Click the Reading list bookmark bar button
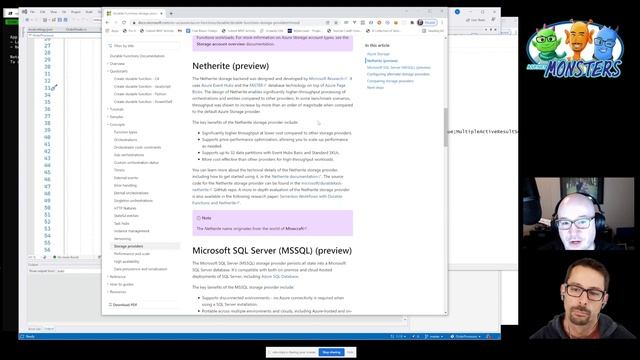 pos(433,31)
